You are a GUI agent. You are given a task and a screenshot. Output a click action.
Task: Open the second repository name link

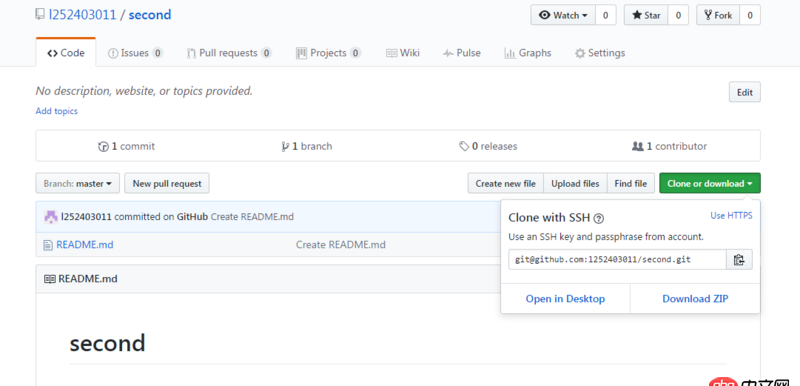[x=149, y=15]
